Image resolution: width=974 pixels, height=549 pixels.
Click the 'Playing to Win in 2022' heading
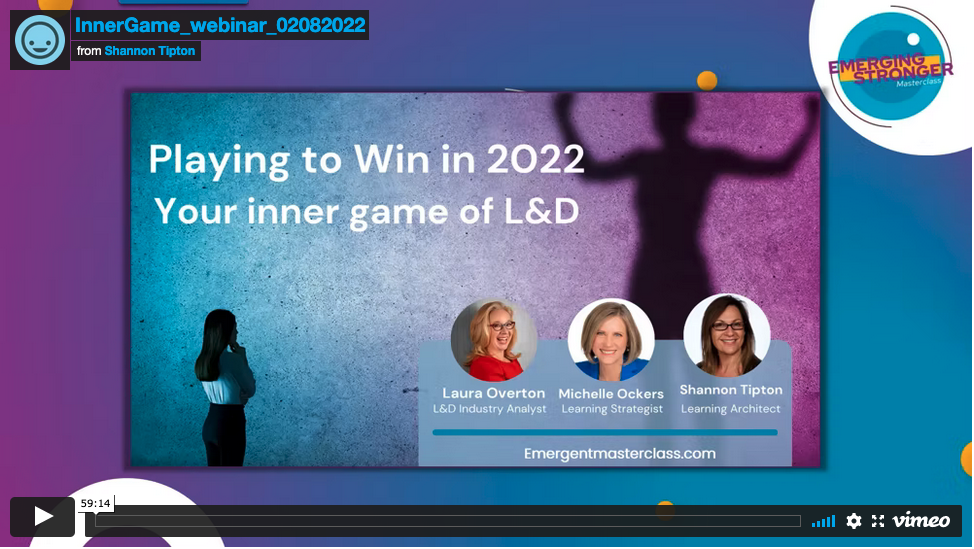pyautogui.click(x=366, y=160)
